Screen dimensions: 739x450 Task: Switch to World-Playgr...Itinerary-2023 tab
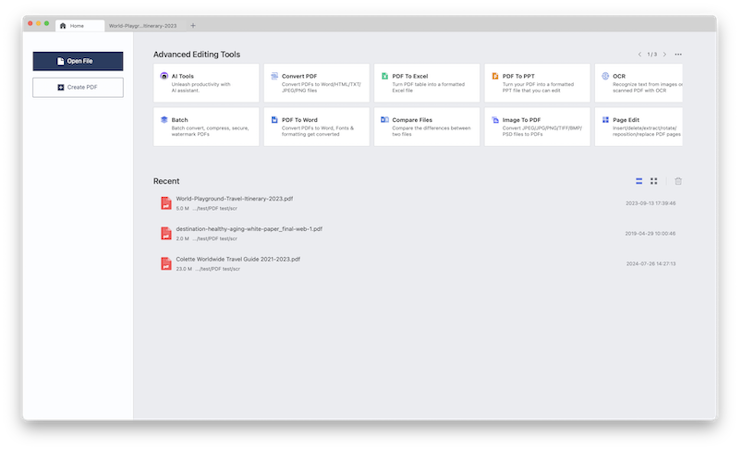click(143, 26)
